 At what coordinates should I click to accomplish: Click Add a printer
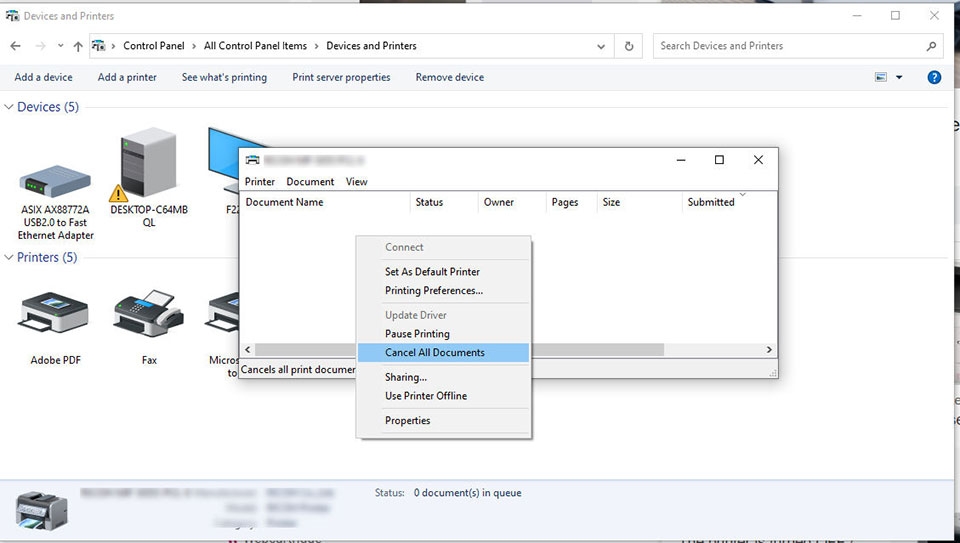pyautogui.click(x=127, y=77)
